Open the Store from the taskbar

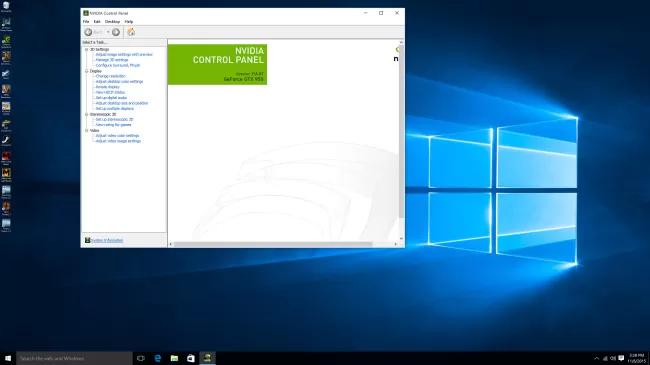click(191, 358)
